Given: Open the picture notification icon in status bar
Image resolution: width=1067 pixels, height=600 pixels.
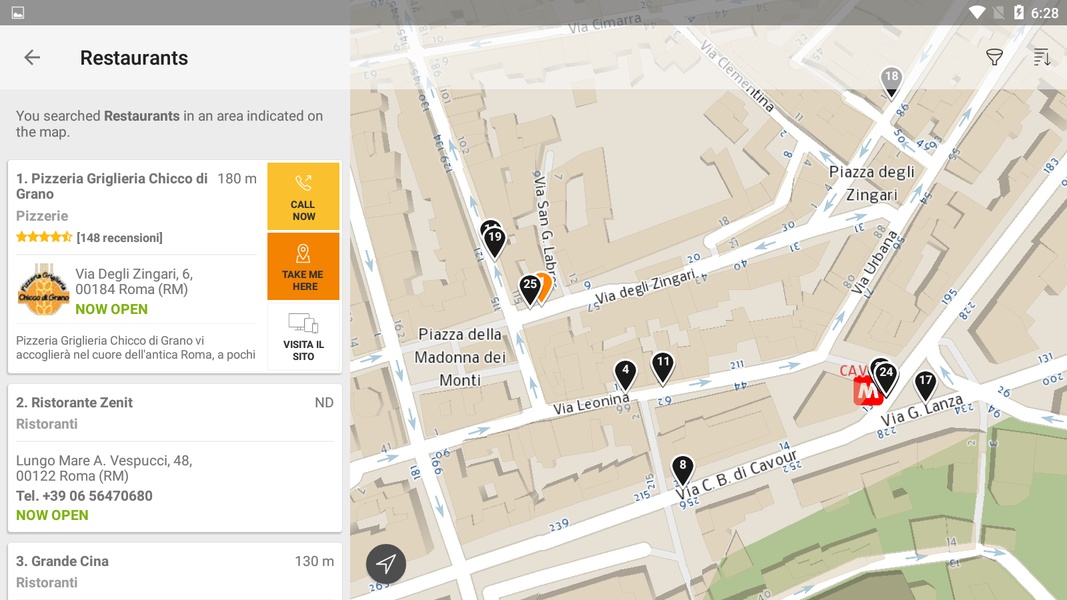Looking at the screenshot, I should point(18,13).
